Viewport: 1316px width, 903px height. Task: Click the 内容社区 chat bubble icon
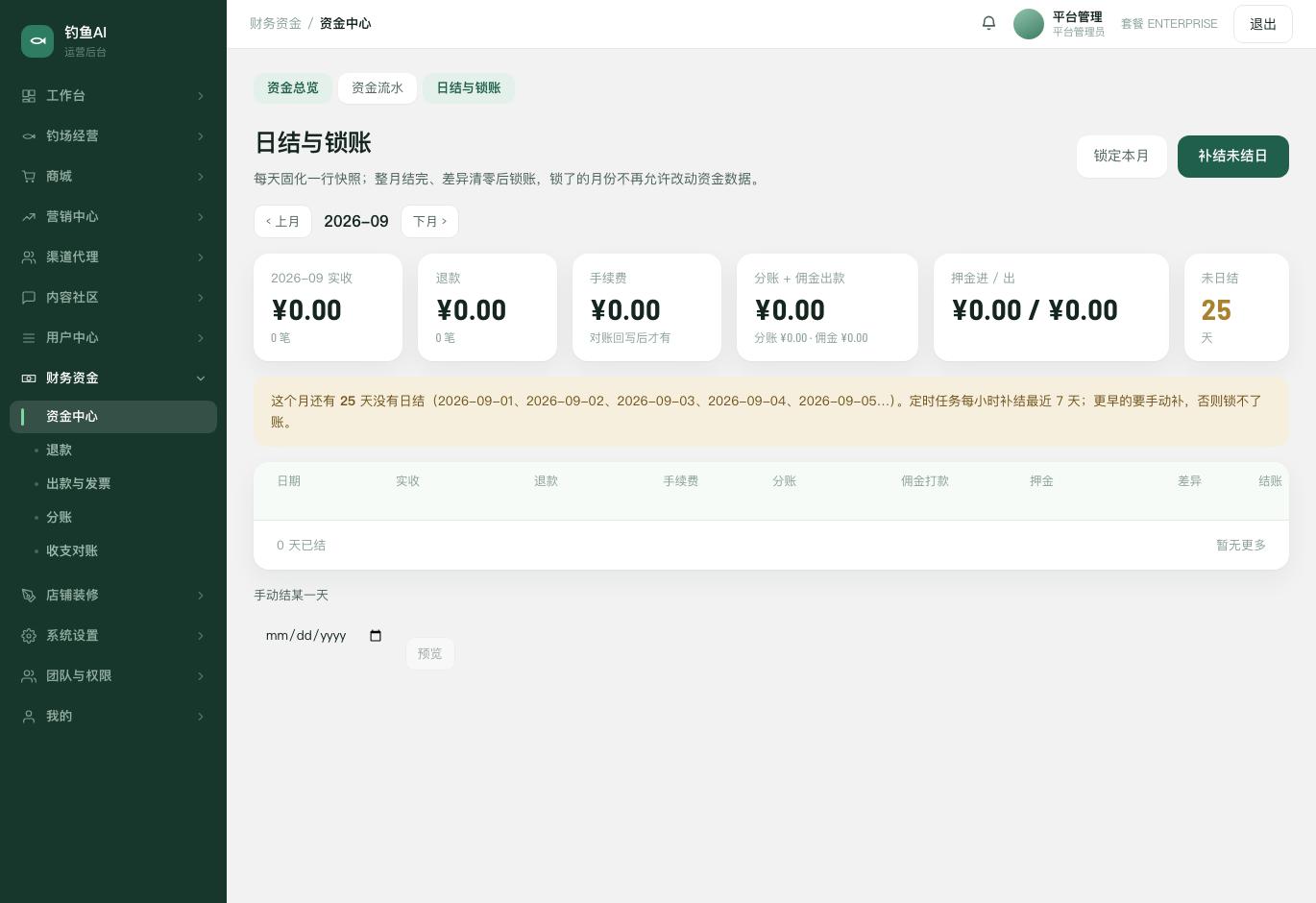pos(29,298)
